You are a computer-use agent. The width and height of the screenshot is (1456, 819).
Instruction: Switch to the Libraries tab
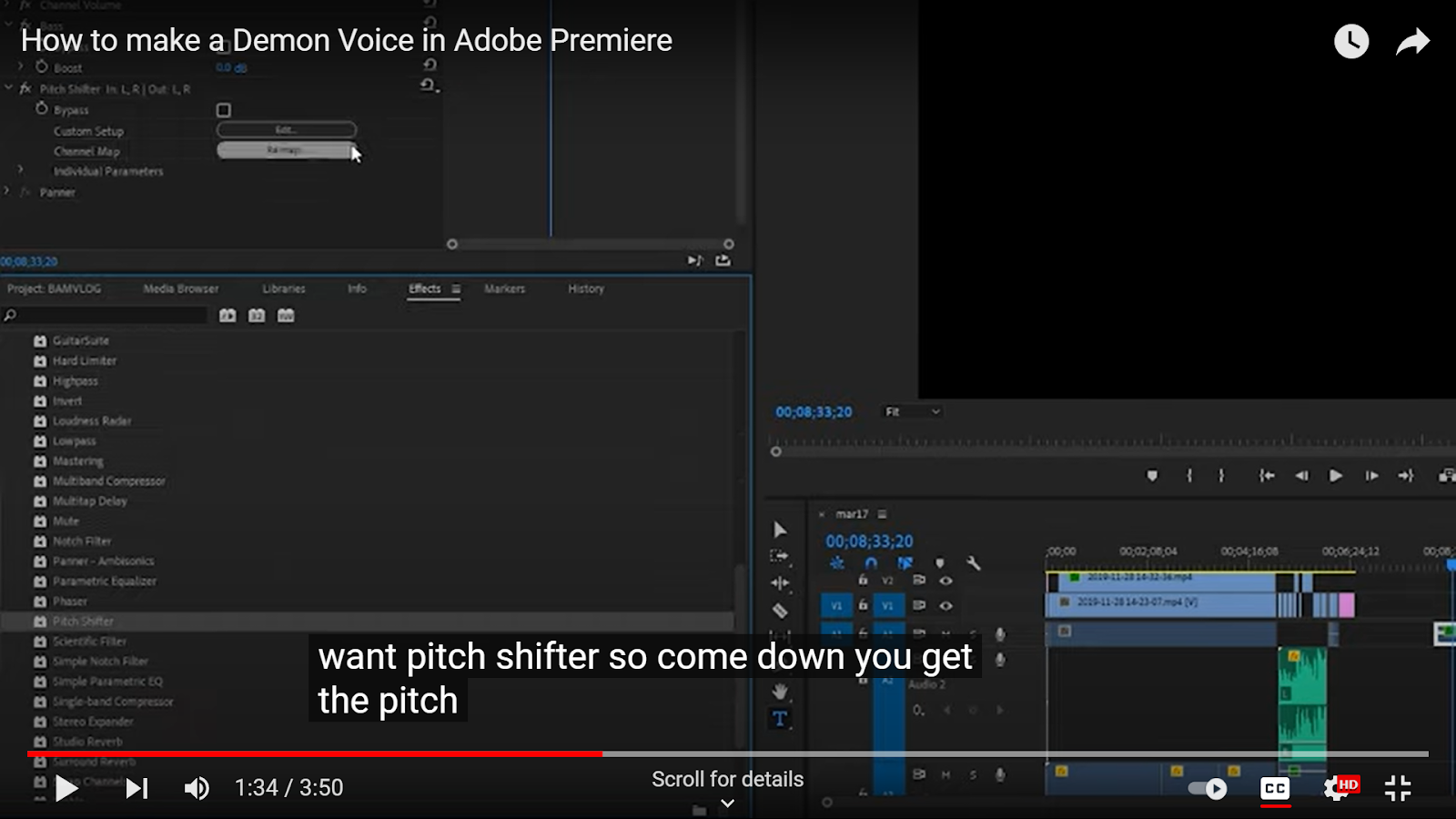pos(284,288)
